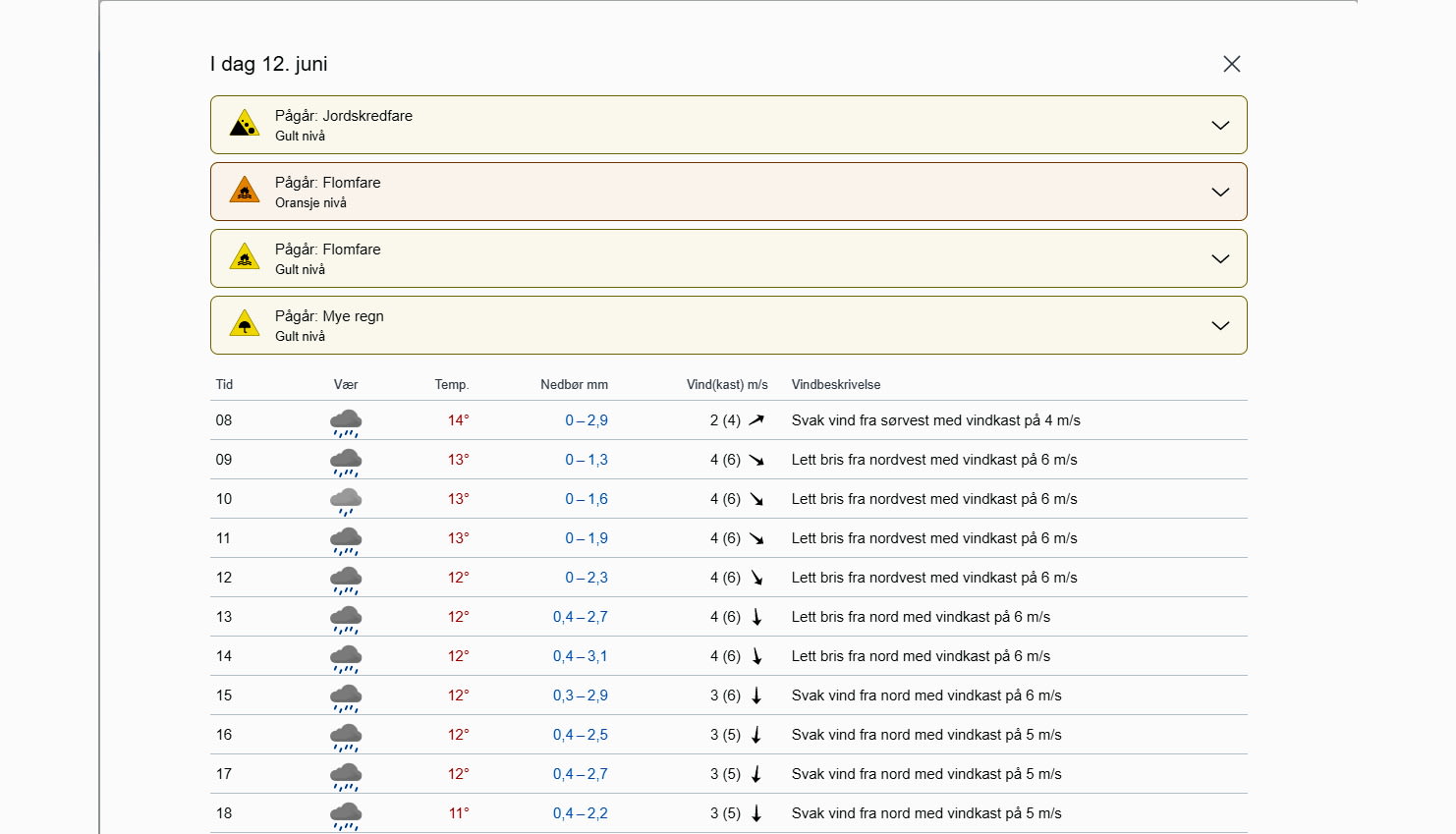Open the Pågår: Mye regn warning title
This screenshot has width=1456, height=834.
click(x=329, y=316)
